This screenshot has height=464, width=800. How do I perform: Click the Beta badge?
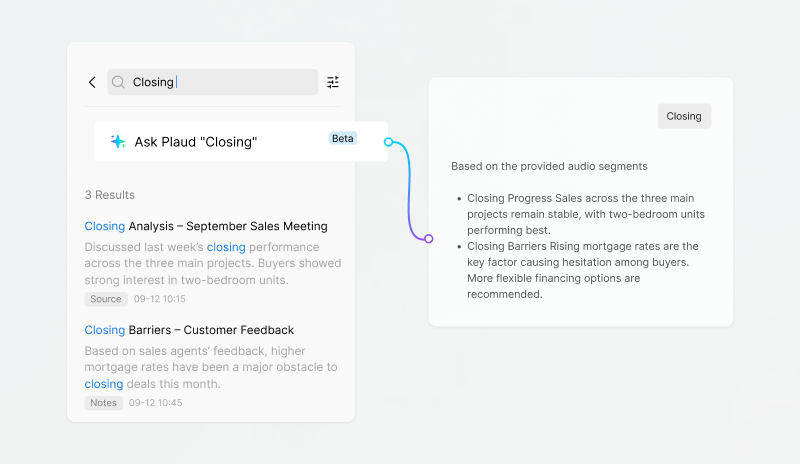pos(342,138)
